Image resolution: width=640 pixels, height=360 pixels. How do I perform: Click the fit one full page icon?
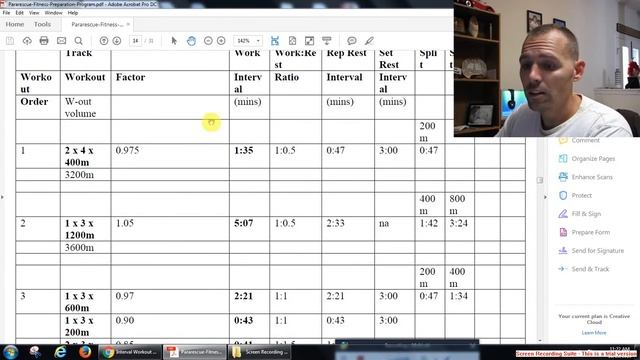tap(292, 41)
